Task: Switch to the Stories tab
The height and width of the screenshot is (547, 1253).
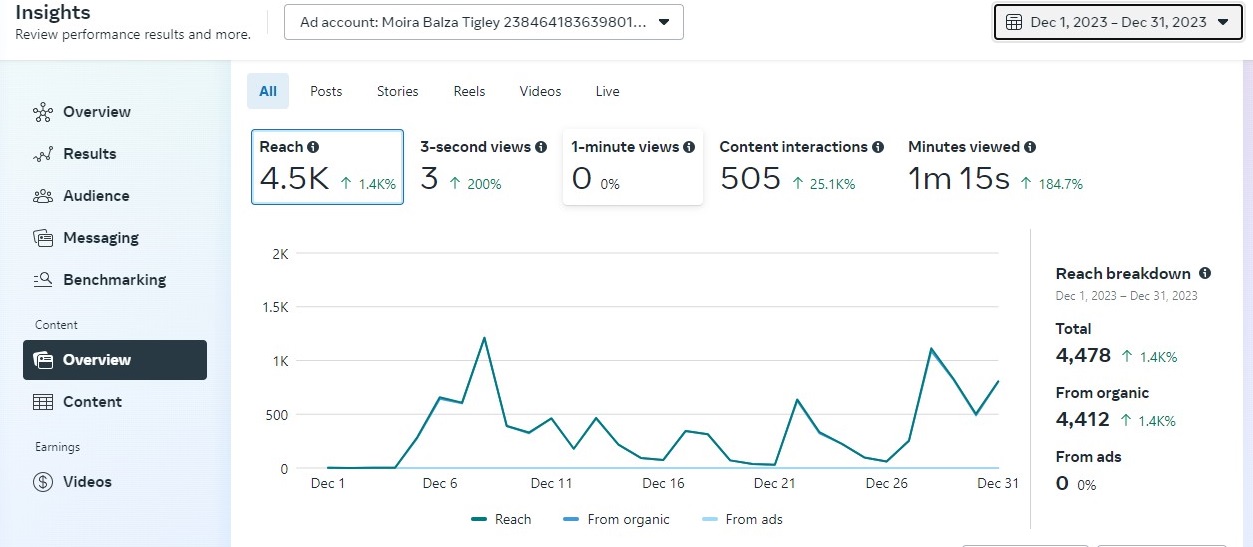Action: click(397, 91)
